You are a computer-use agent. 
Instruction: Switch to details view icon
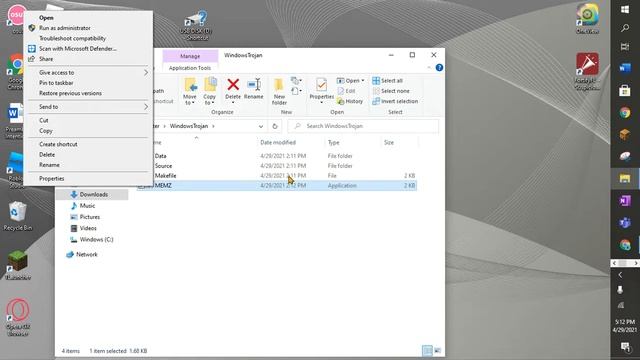(x=427, y=351)
